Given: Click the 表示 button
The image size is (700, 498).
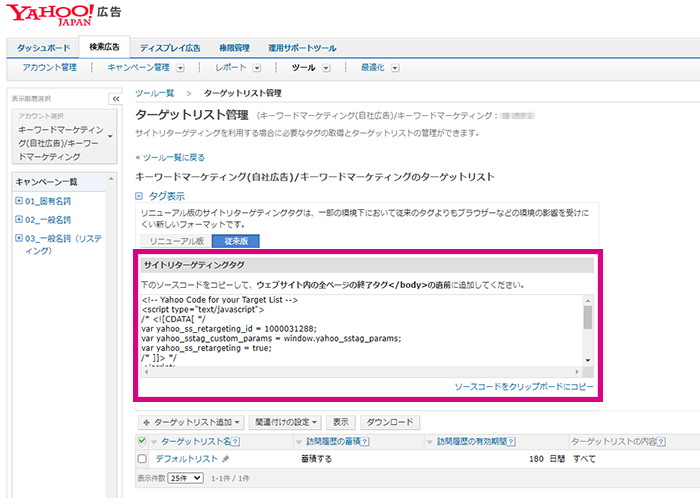Looking at the screenshot, I should point(341,422).
